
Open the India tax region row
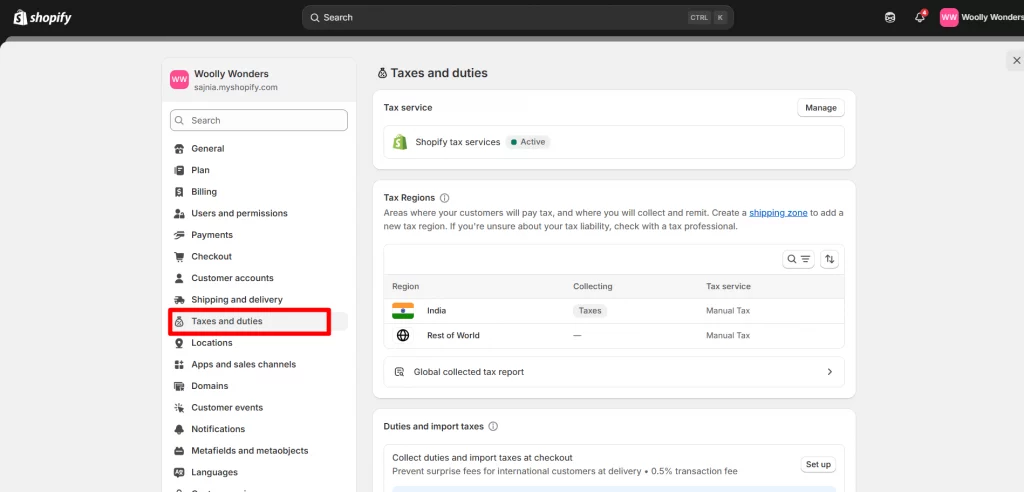[614, 311]
